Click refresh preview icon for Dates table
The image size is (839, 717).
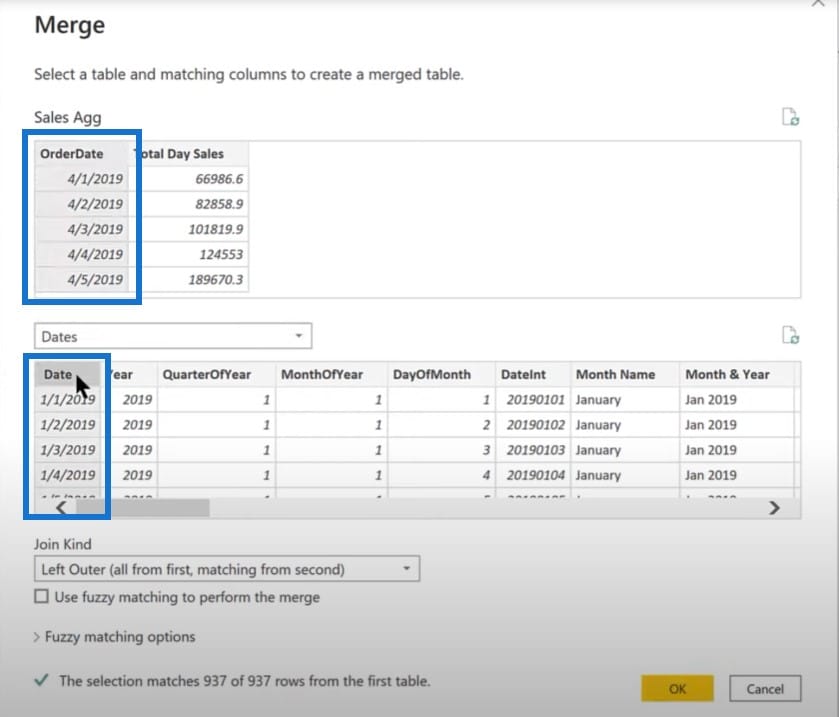tap(790, 335)
